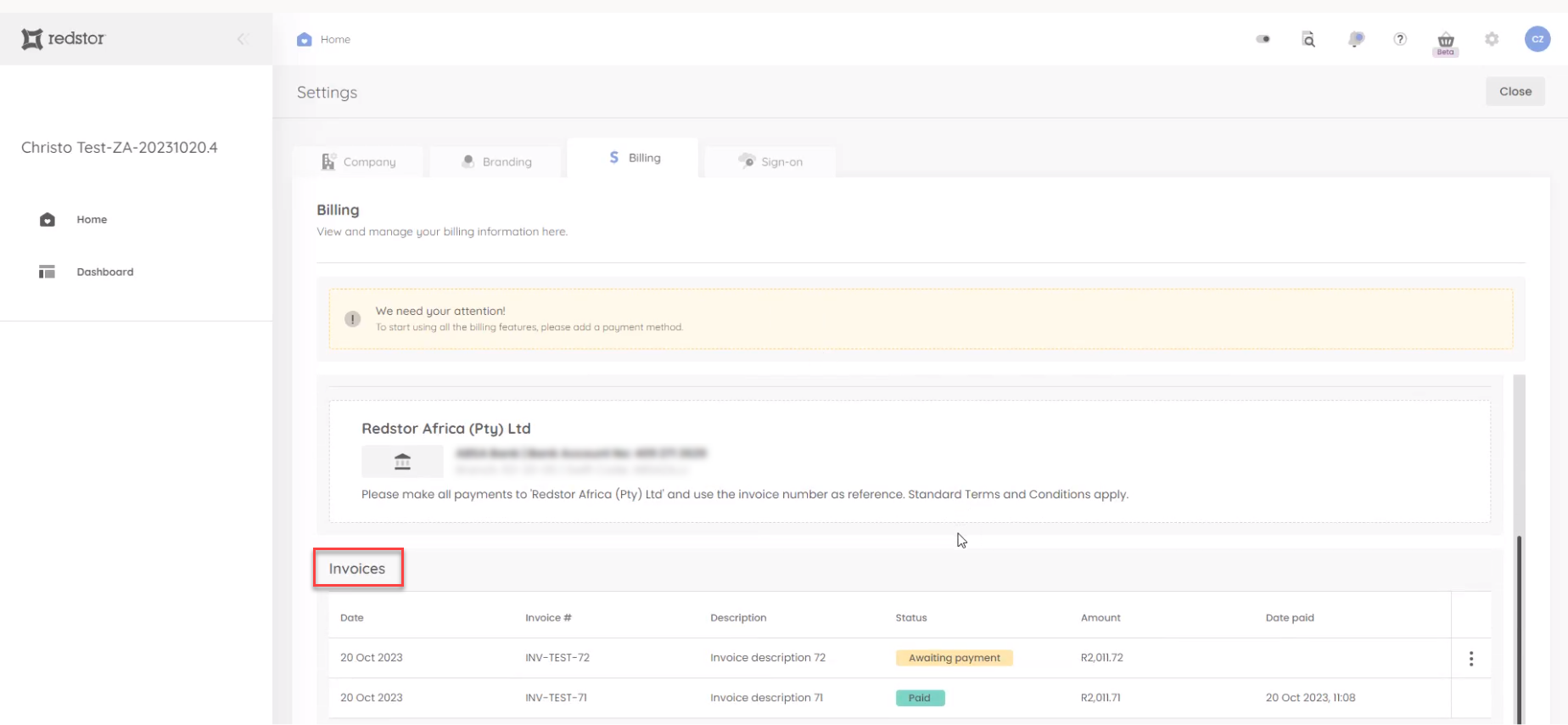The image size is (1568, 725).
Task: Click the Dashboard sidebar icon
Action: tap(47, 272)
